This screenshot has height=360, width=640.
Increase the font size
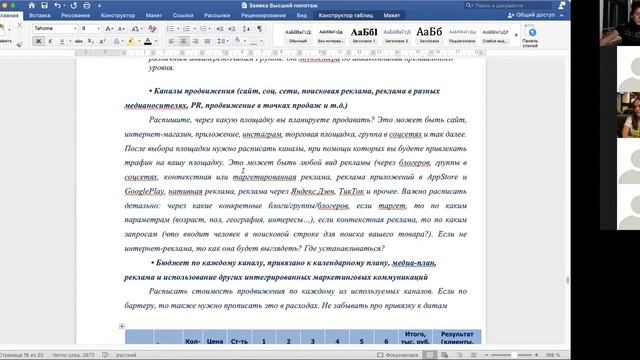(109, 29)
